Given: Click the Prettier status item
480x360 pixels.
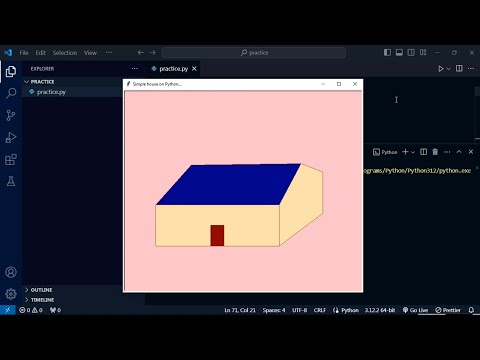Looking at the screenshot, I should 448,310.
